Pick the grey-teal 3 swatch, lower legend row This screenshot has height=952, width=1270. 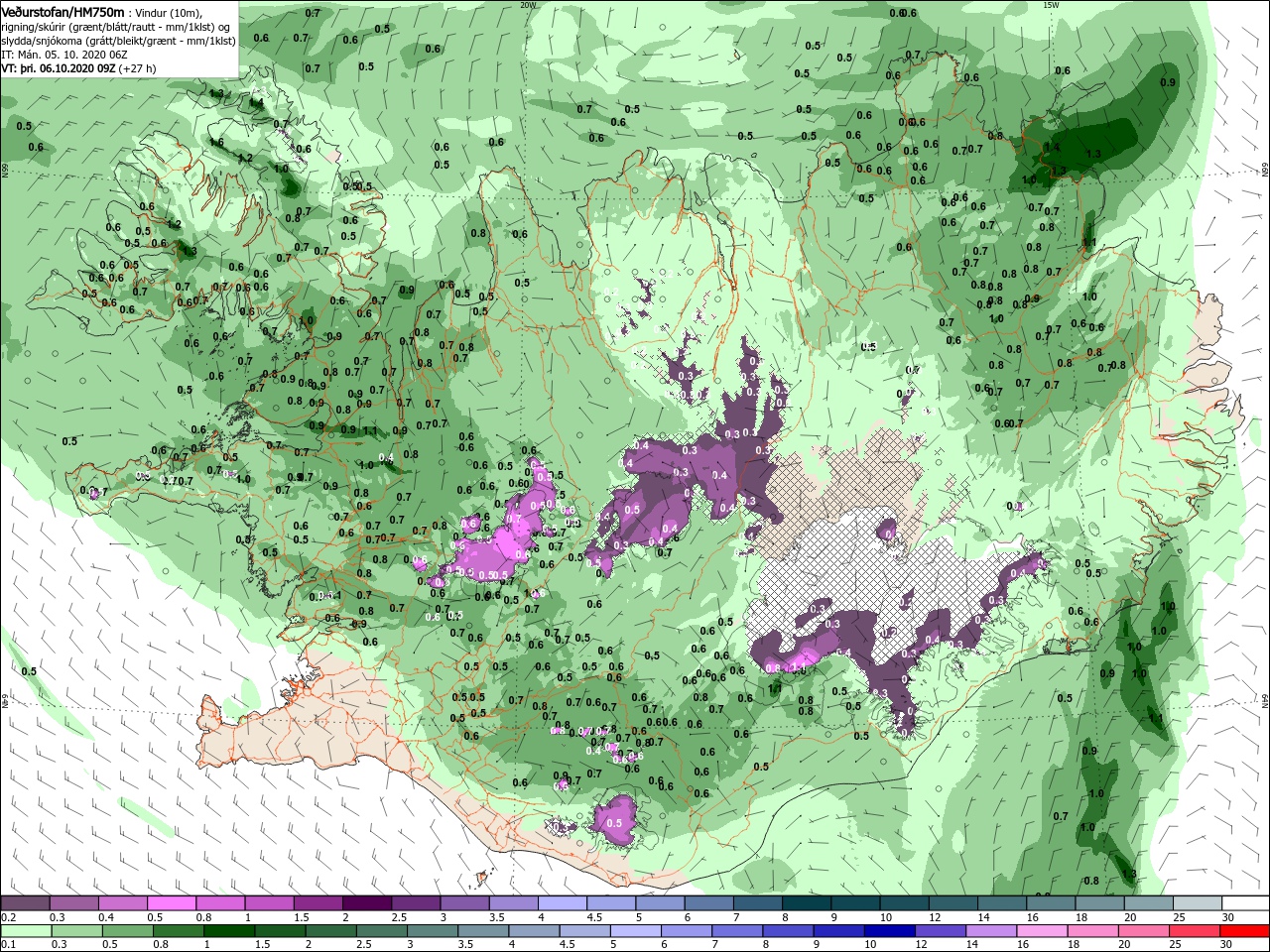coord(432,931)
